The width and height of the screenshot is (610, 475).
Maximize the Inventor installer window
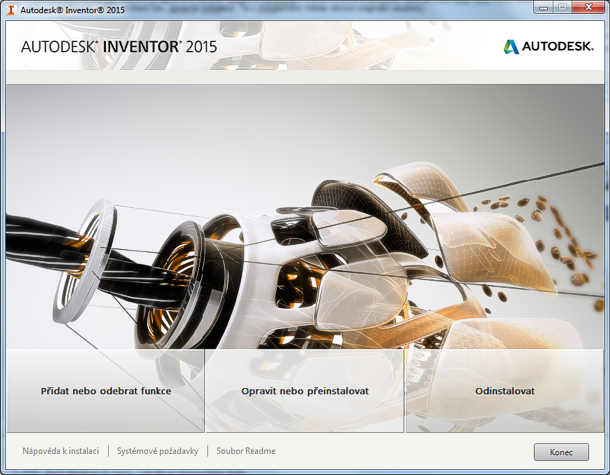[x=563, y=7]
